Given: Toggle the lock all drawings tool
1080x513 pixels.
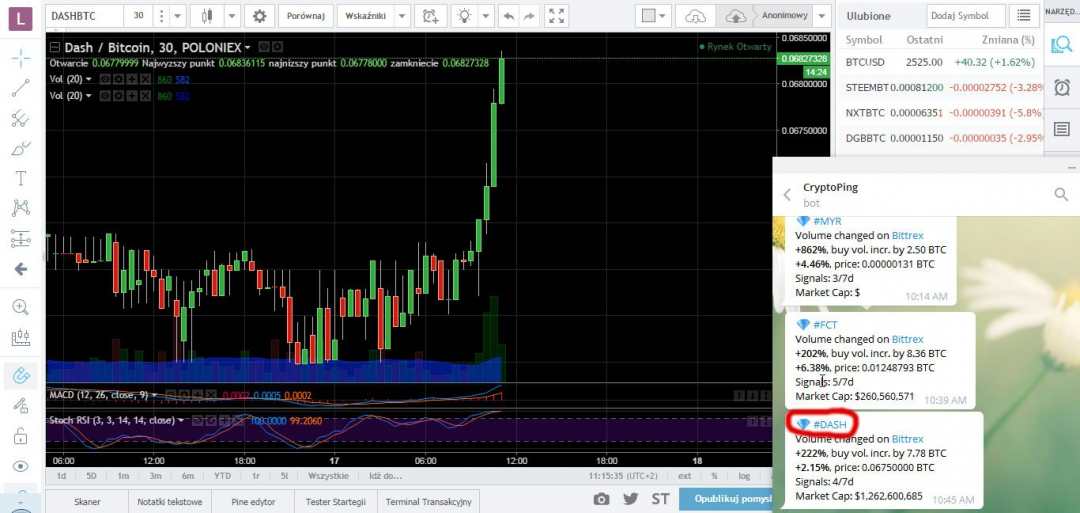Looking at the screenshot, I should coord(20,436).
